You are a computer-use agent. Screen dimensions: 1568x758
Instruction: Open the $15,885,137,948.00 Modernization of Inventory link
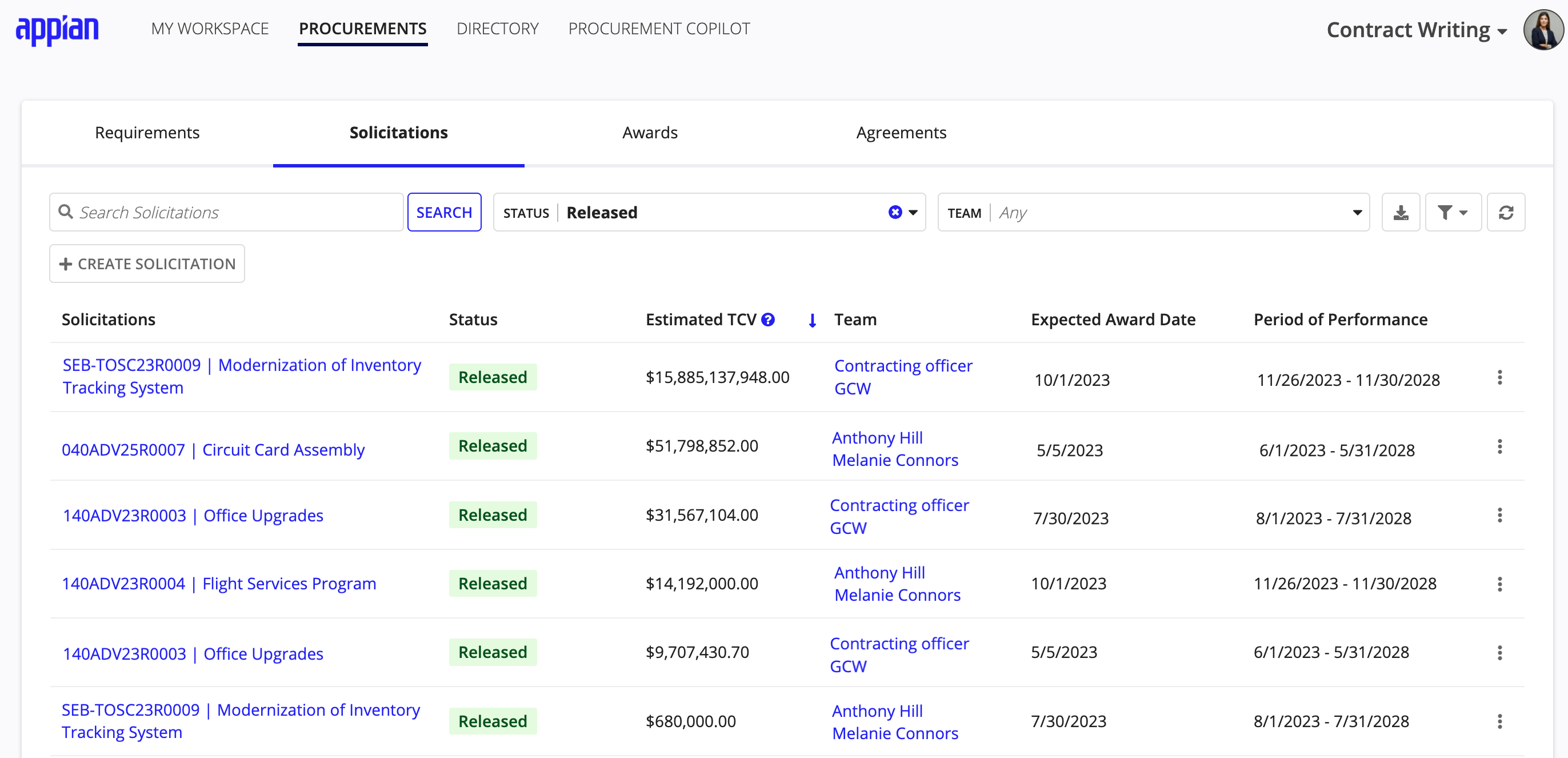pyautogui.click(x=242, y=376)
